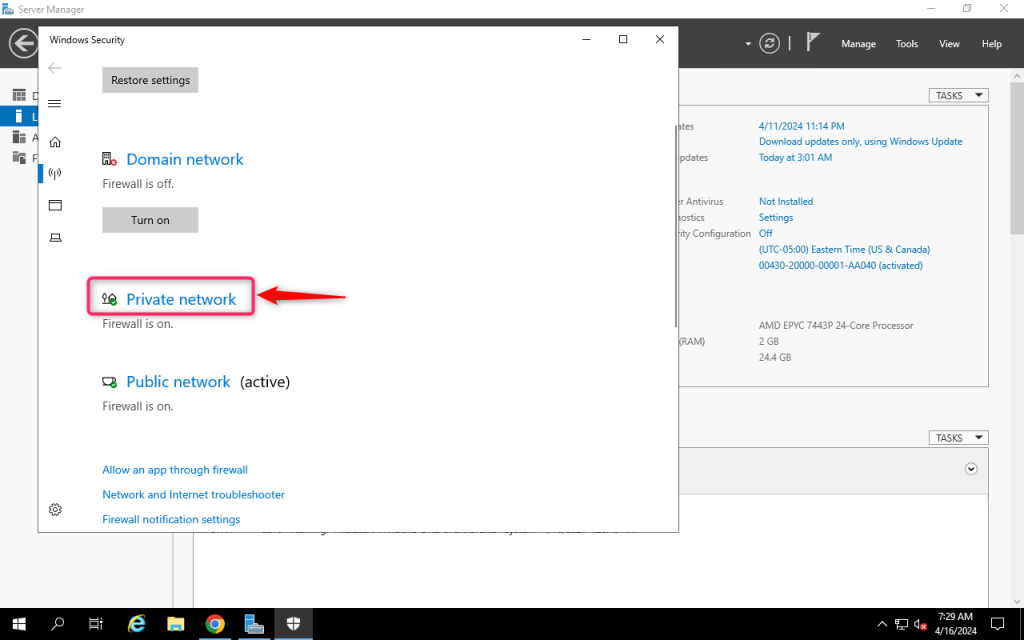This screenshot has height=640, width=1024.
Task: Select the Firewall & network protection sidebar icon
Action: pos(56,173)
